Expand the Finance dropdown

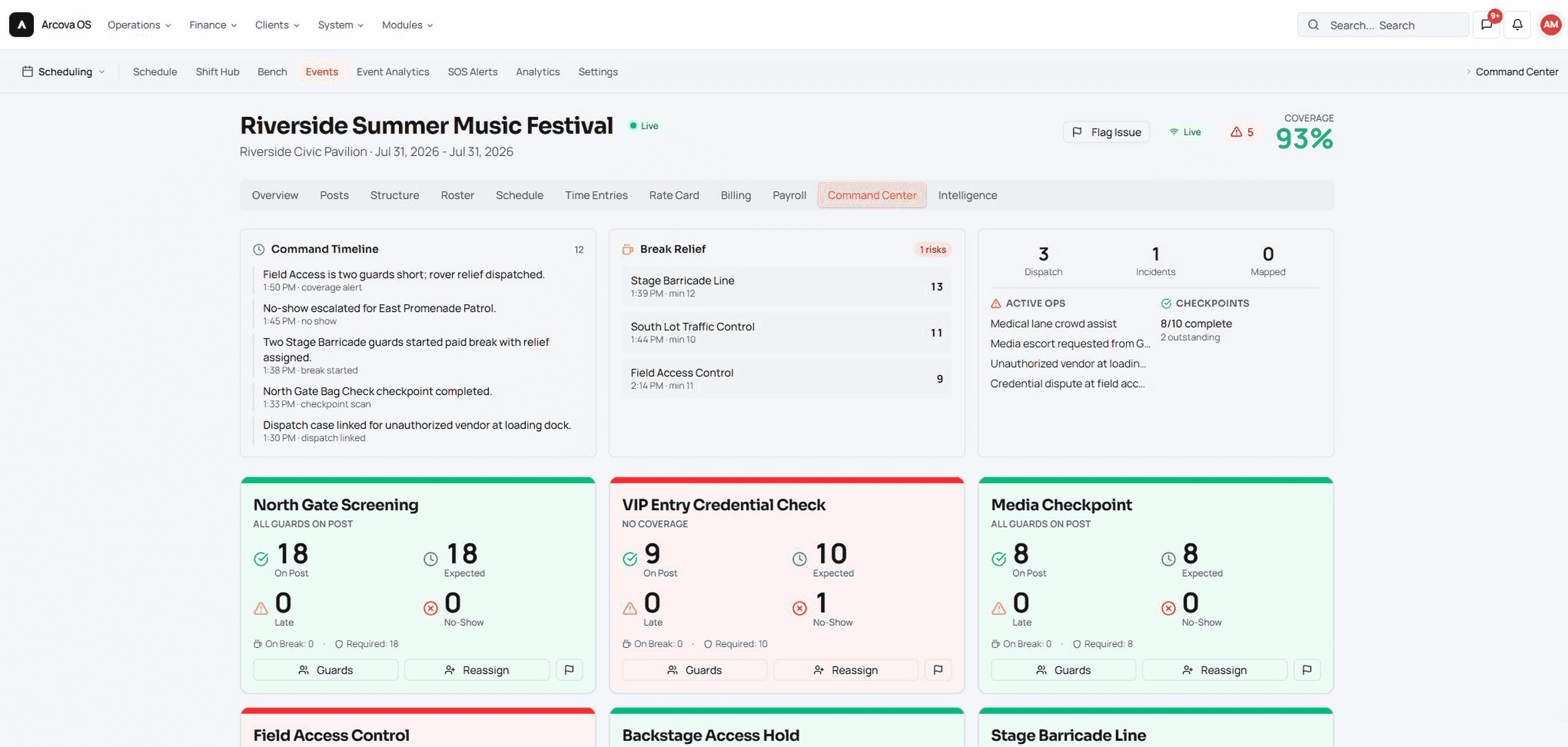(213, 25)
